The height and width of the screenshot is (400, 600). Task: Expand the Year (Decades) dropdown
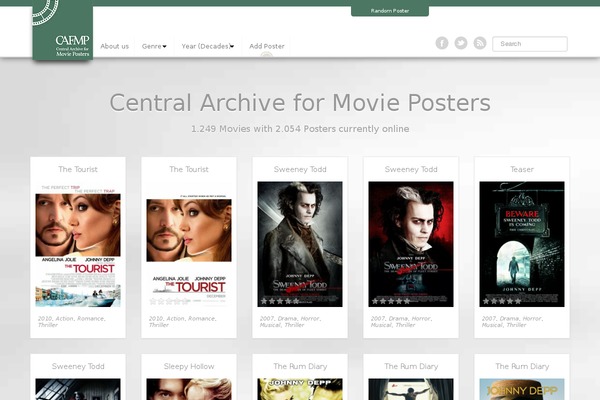point(208,46)
